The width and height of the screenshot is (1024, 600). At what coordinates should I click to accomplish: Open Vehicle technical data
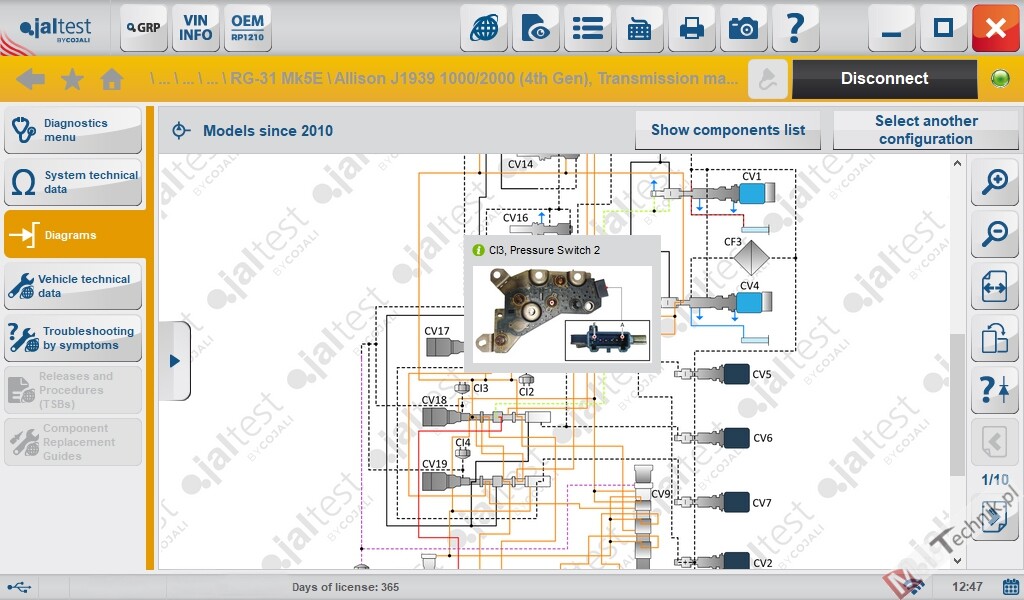pos(73,286)
